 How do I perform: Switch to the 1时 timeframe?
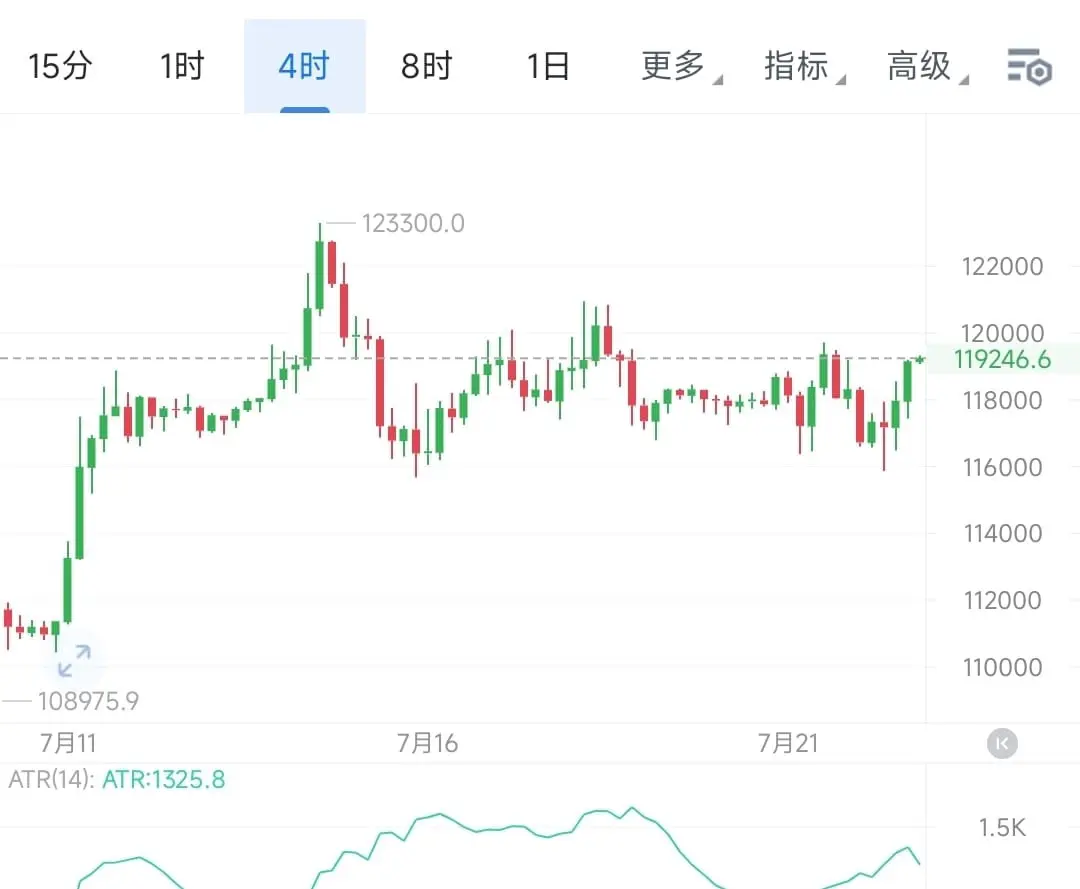coord(183,66)
